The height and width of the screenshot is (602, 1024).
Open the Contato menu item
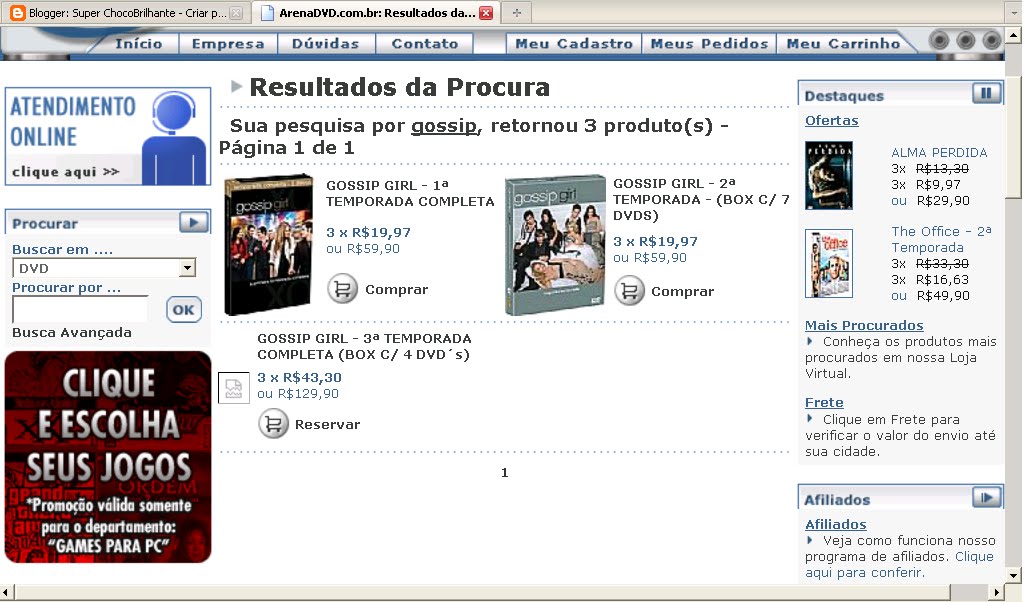(x=424, y=43)
